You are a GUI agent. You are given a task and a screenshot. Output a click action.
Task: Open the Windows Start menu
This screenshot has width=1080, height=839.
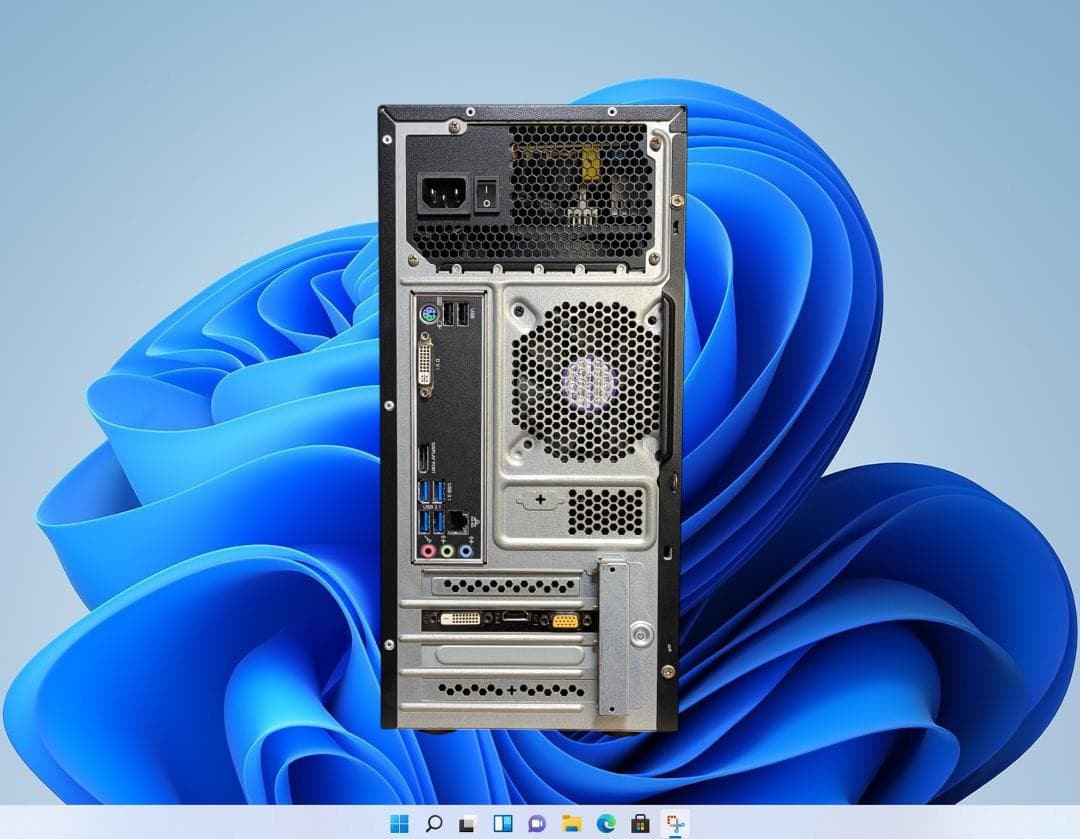click(399, 822)
